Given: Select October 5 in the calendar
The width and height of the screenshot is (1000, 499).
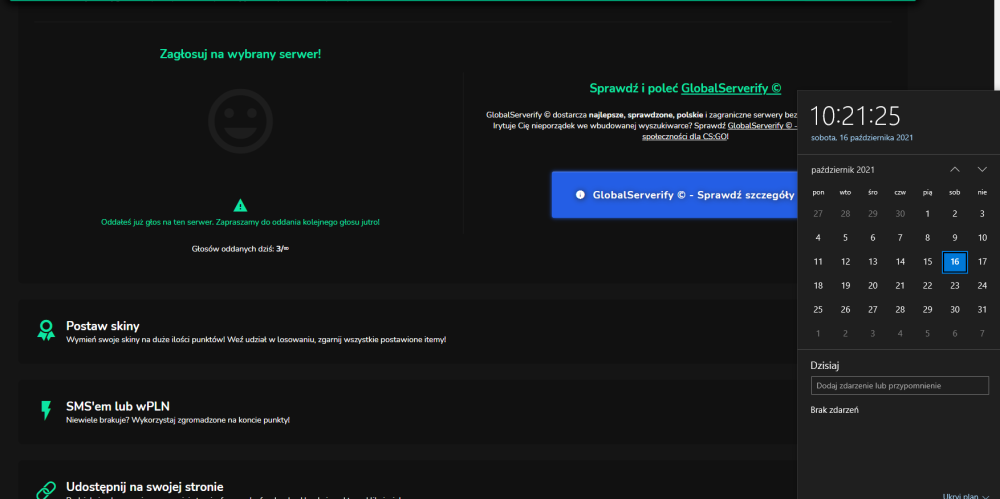Looking at the screenshot, I should coord(846,238).
